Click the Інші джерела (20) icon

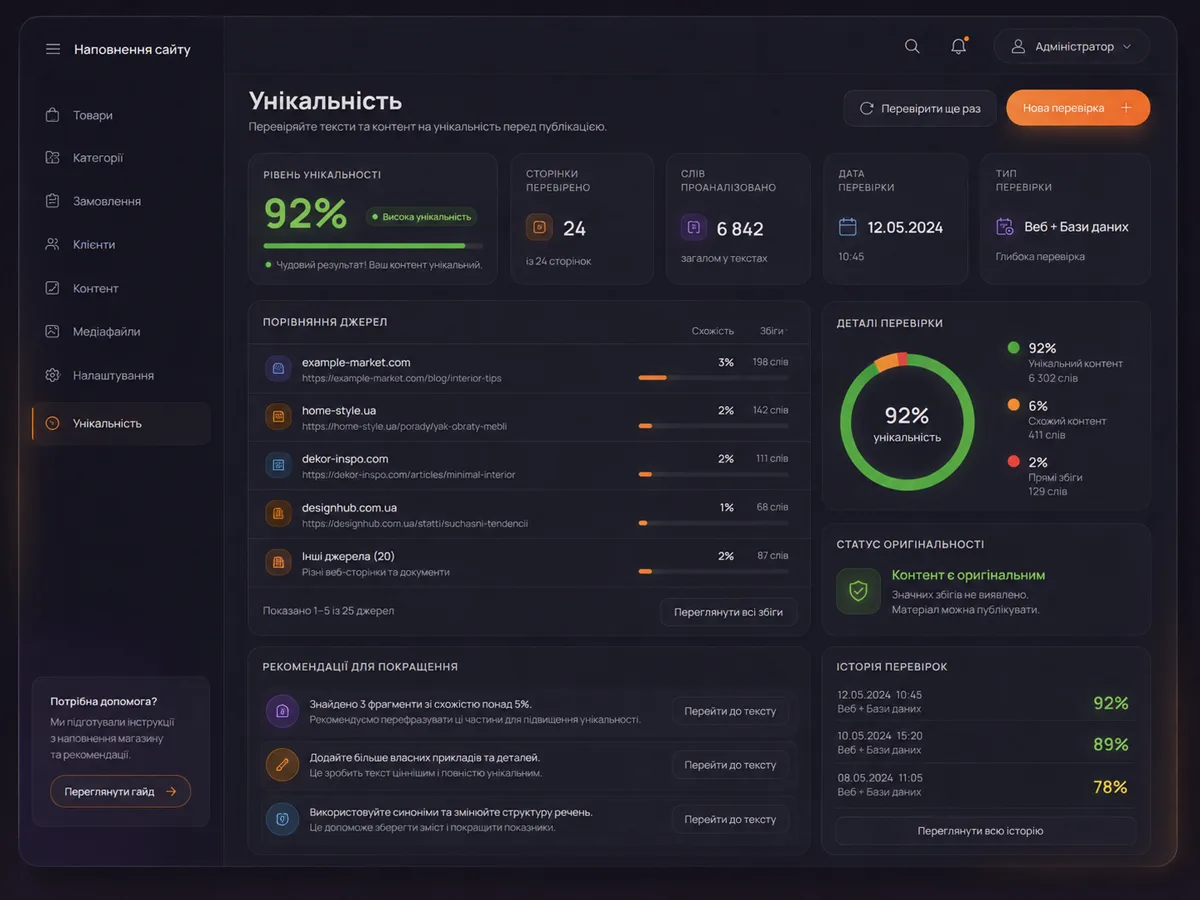(x=278, y=562)
